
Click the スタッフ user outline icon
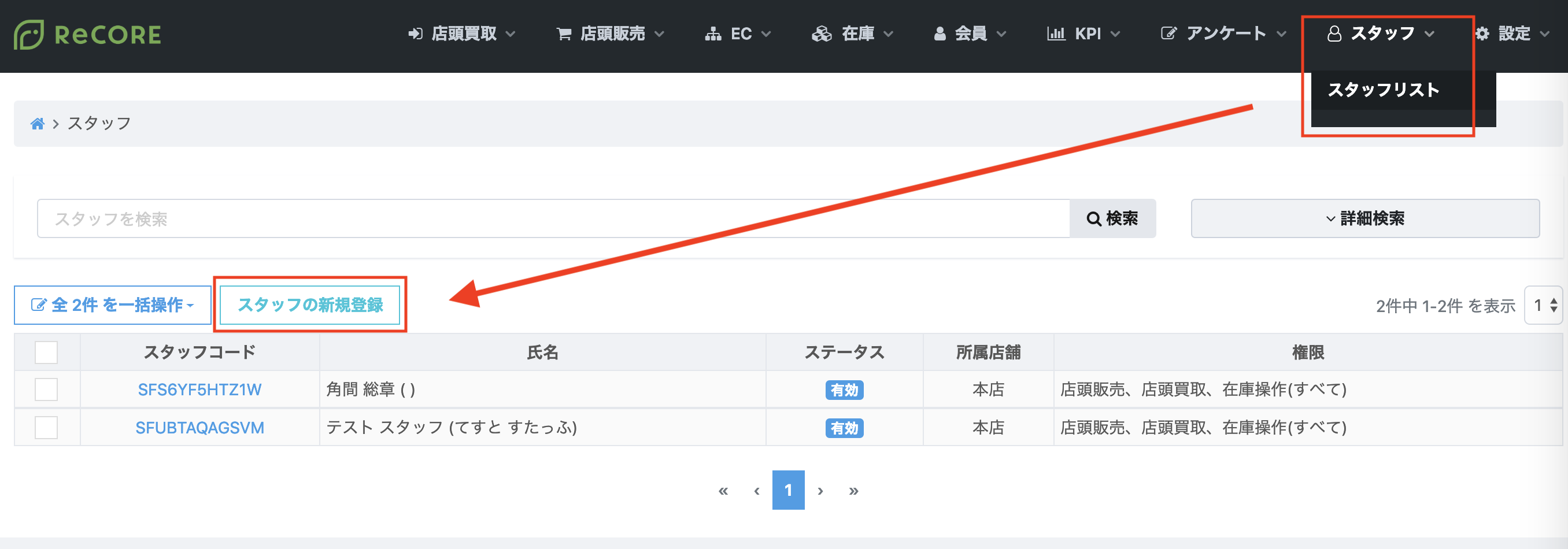coord(1334,34)
